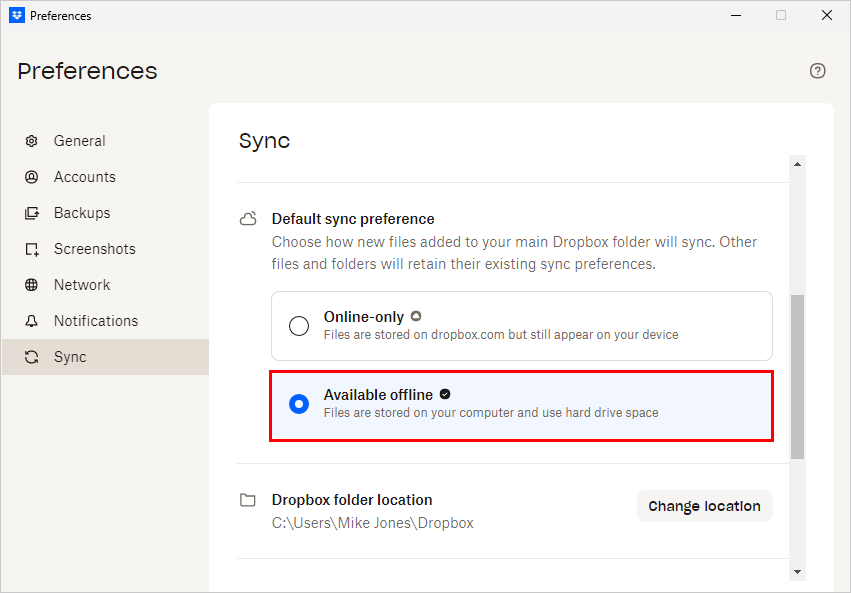Select the Available offline radio button
This screenshot has height=593, width=851.
299,404
